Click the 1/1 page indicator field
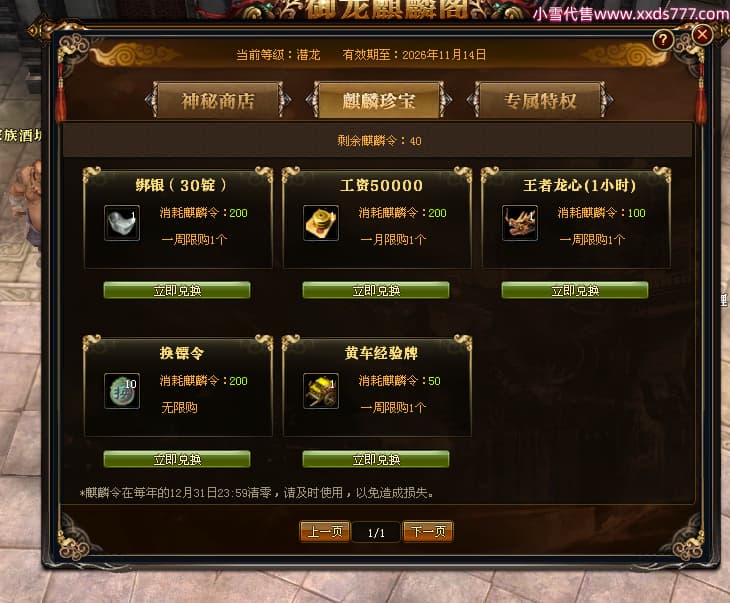 [376, 532]
